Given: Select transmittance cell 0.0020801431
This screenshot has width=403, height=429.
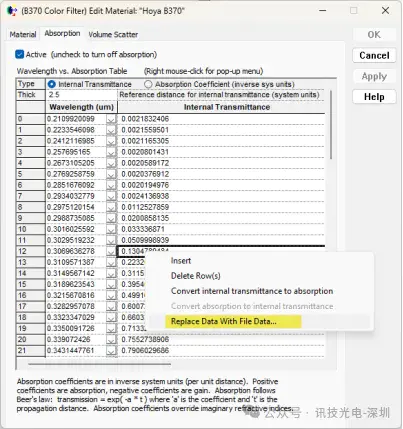Looking at the screenshot, I should click(x=221, y=152).
